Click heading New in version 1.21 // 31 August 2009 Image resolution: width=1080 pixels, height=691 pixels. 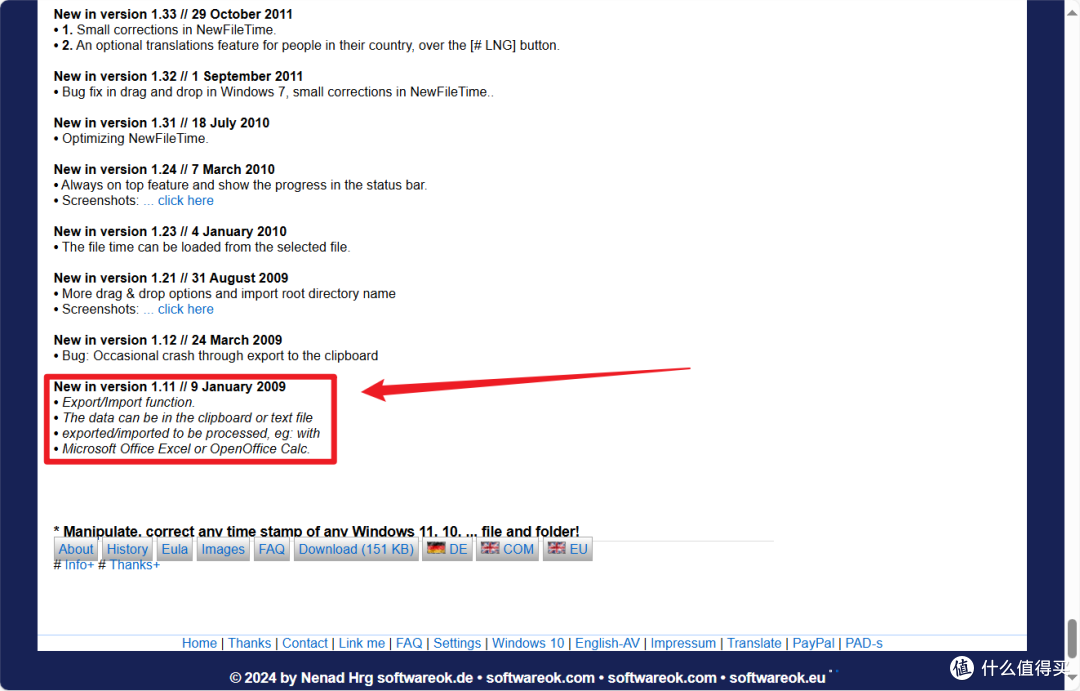click(x=171, y=278)
